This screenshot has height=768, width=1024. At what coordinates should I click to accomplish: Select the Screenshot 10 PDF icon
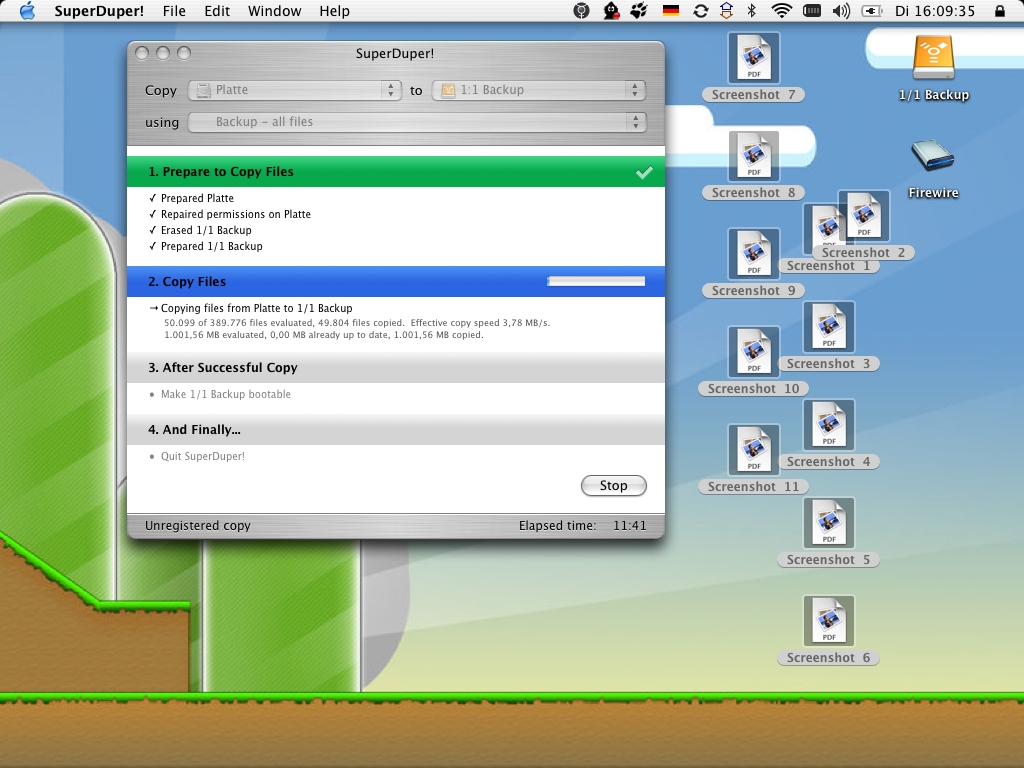coord(754,352)
